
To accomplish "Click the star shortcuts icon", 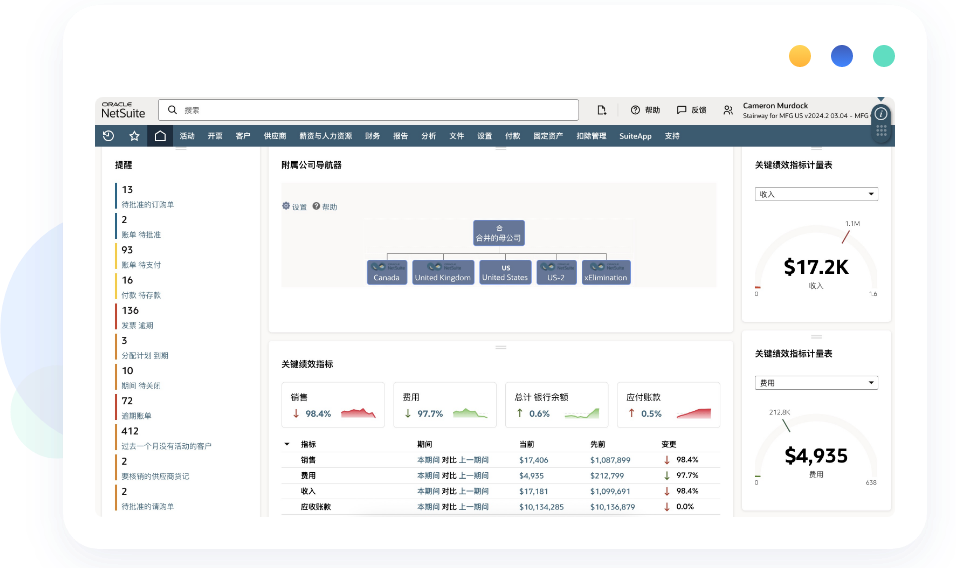I will click(134, 136).
